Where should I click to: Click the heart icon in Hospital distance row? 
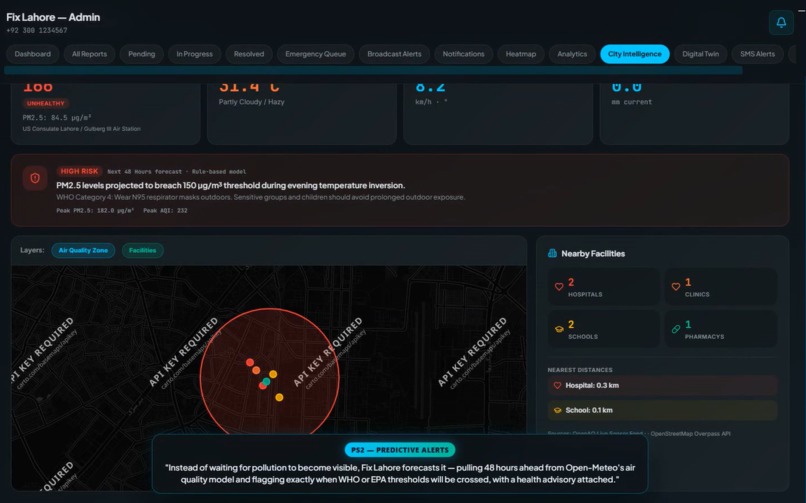click(x=557, y=385)
